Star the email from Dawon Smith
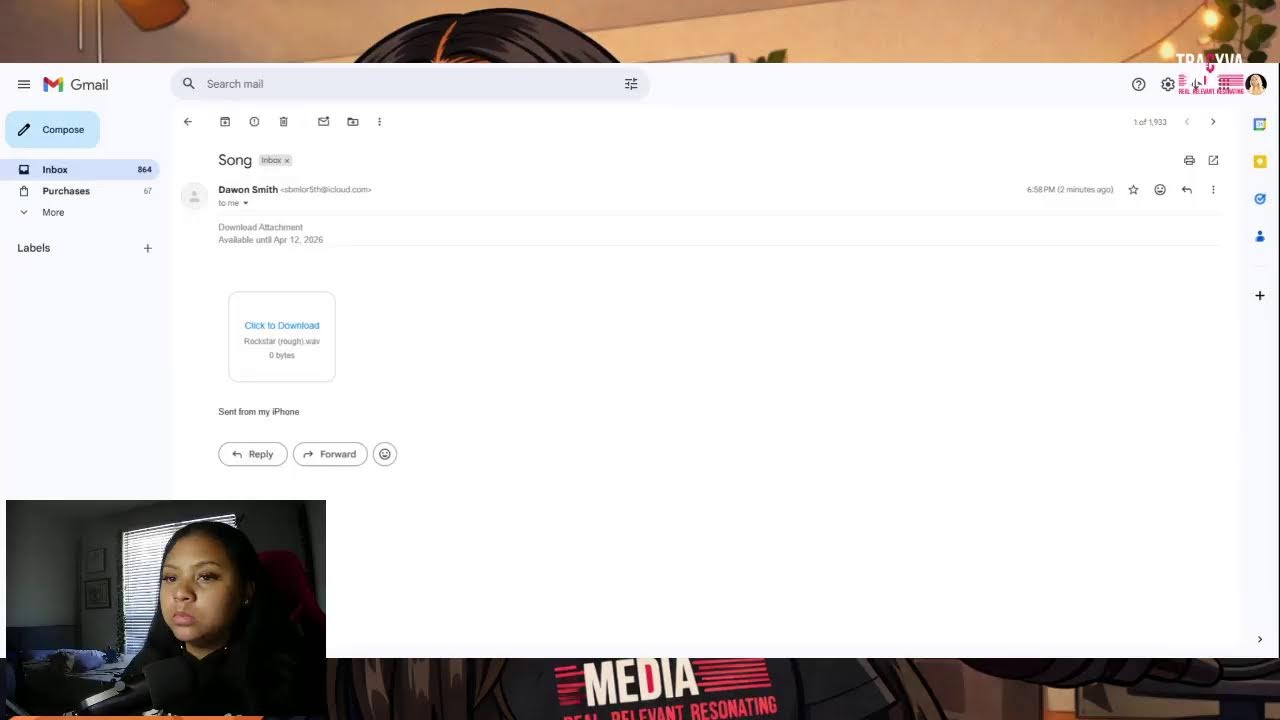This screenshot has height=720, width=1280. (x=1133, y=190)
